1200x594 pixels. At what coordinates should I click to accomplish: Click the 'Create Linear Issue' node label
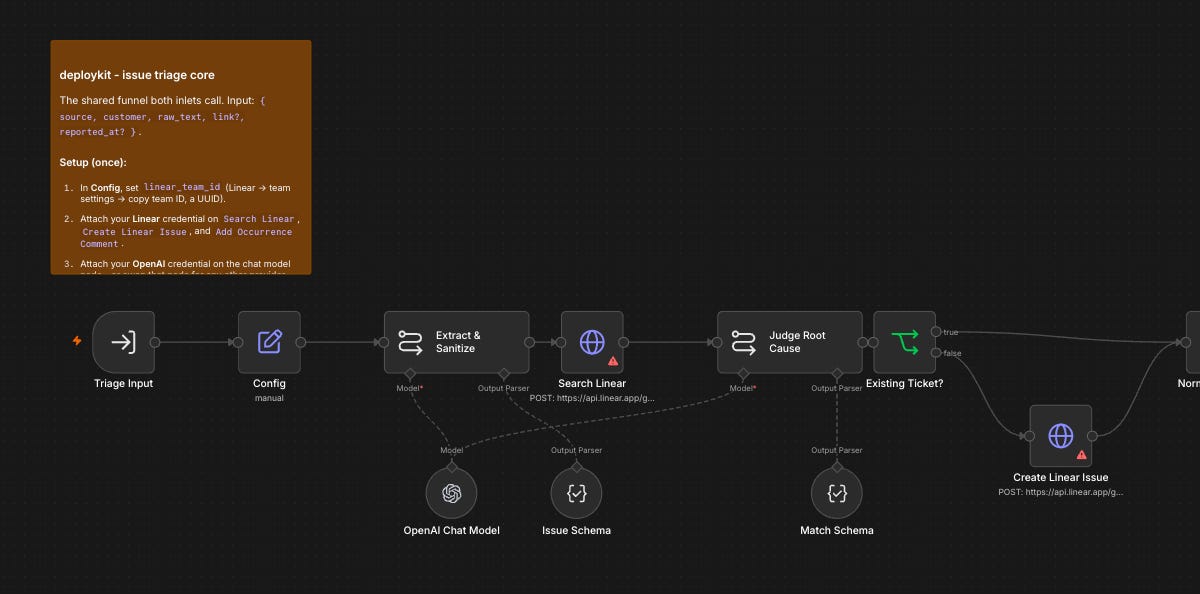coord(1060,477)
